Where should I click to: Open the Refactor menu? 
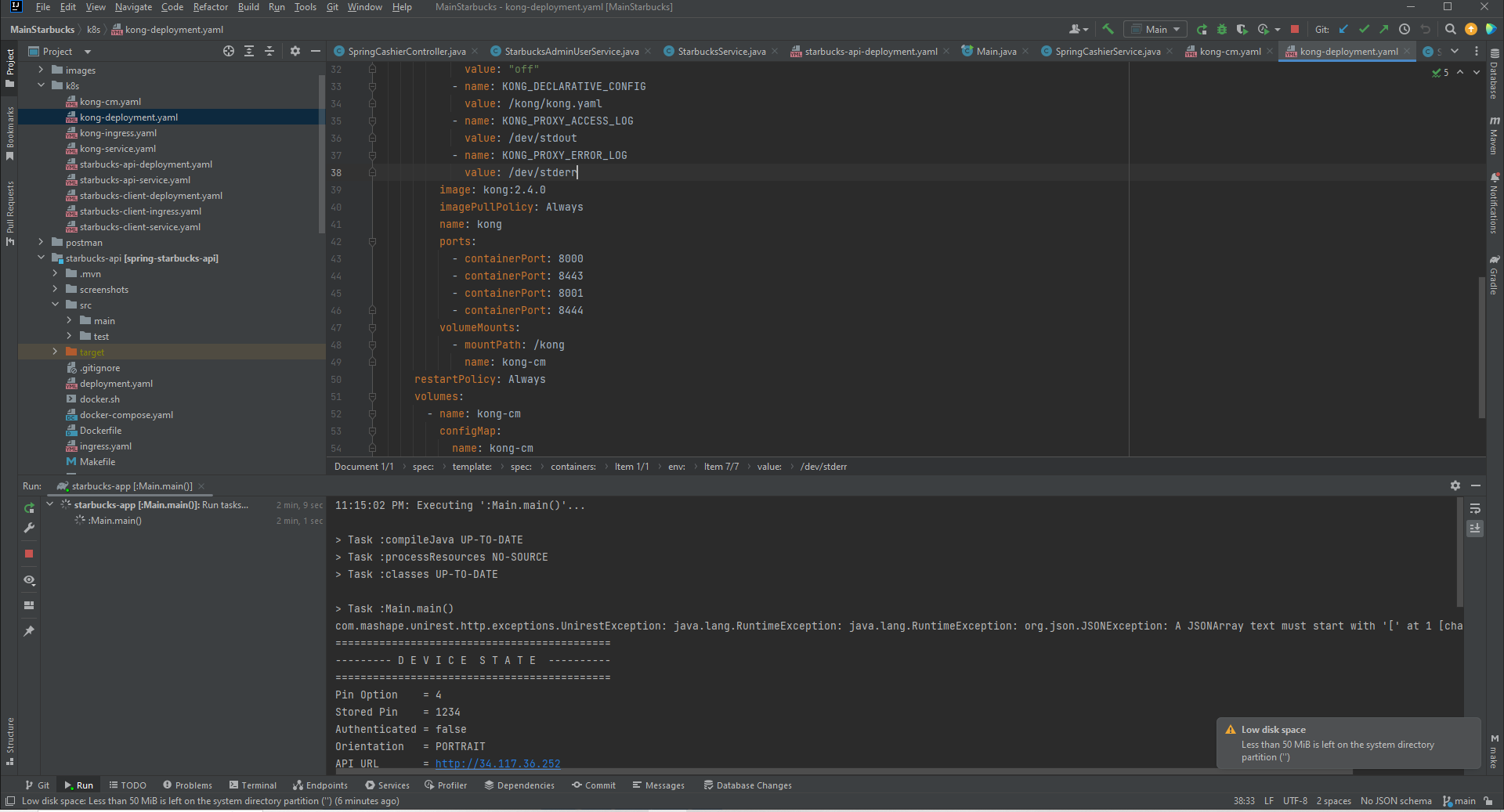210,7
